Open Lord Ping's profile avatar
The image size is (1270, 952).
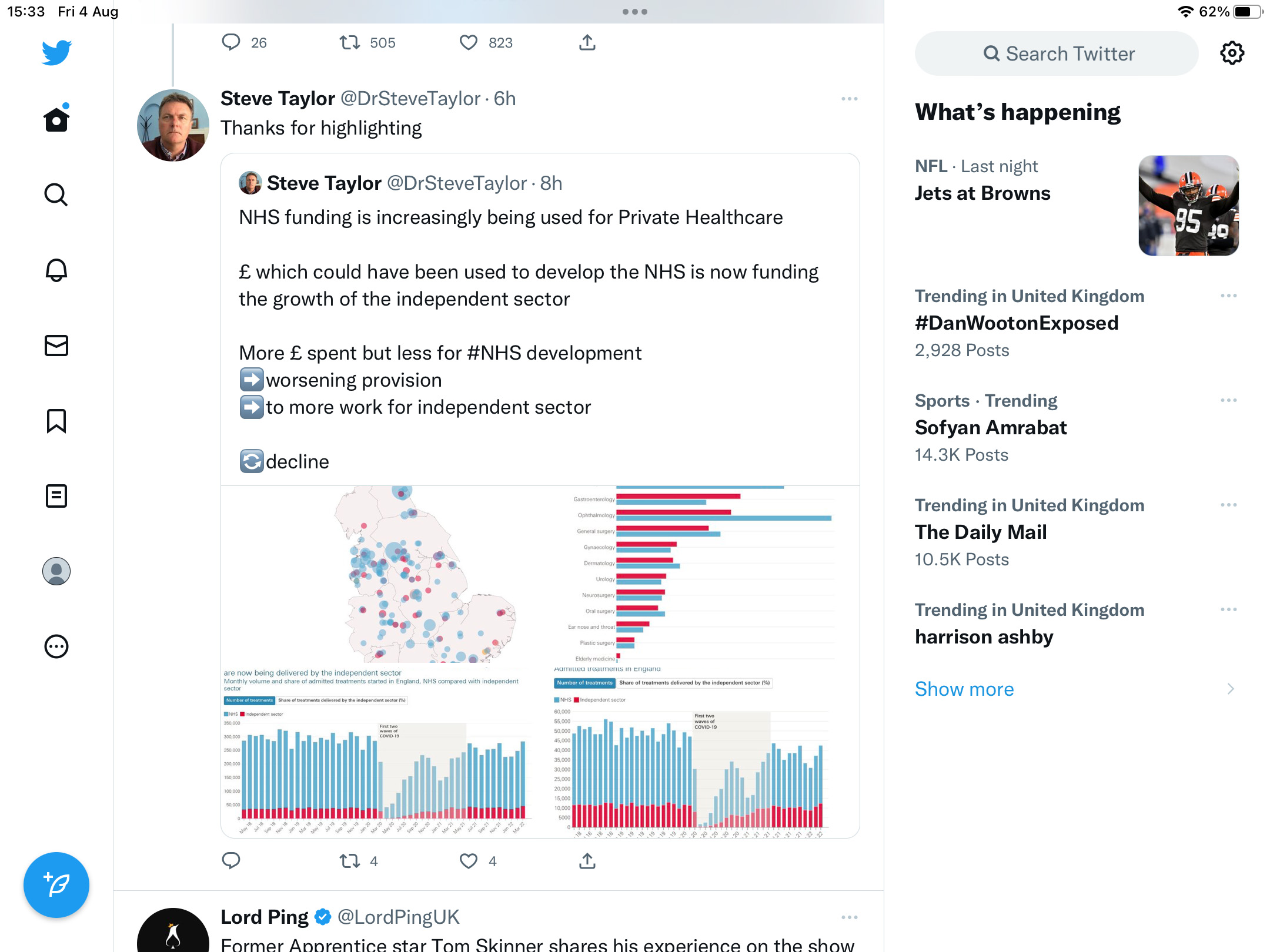(173, 930)
